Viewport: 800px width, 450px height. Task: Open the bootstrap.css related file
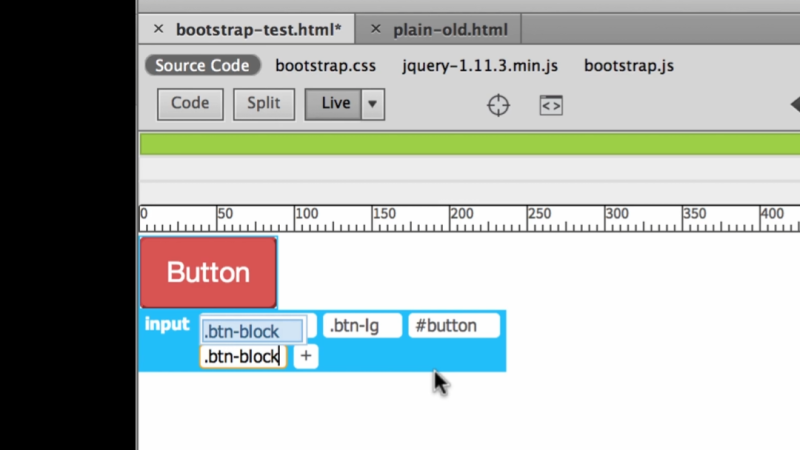point(326,66)
